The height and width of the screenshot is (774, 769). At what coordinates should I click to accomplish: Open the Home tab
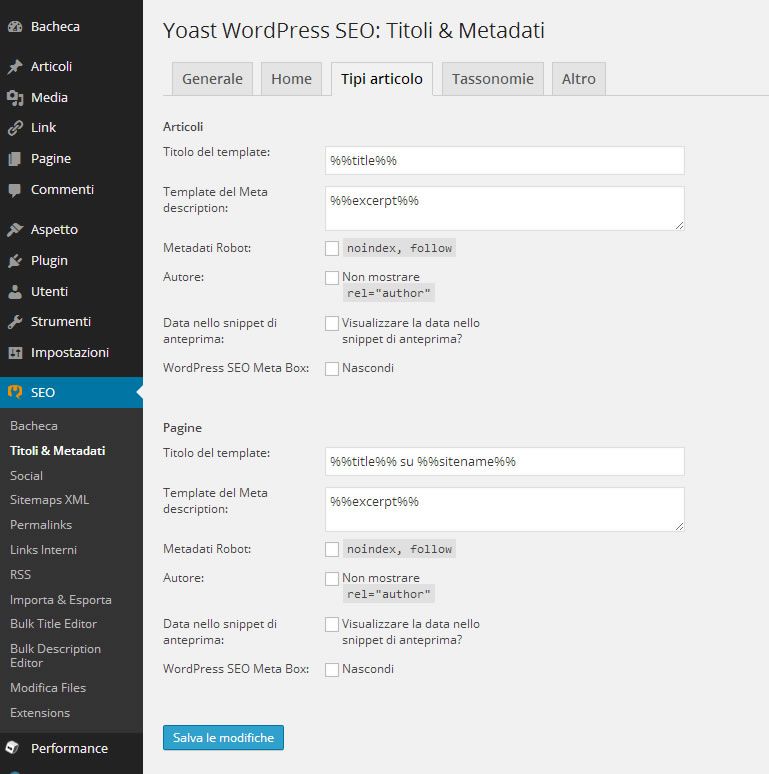[x=291, y=79]
